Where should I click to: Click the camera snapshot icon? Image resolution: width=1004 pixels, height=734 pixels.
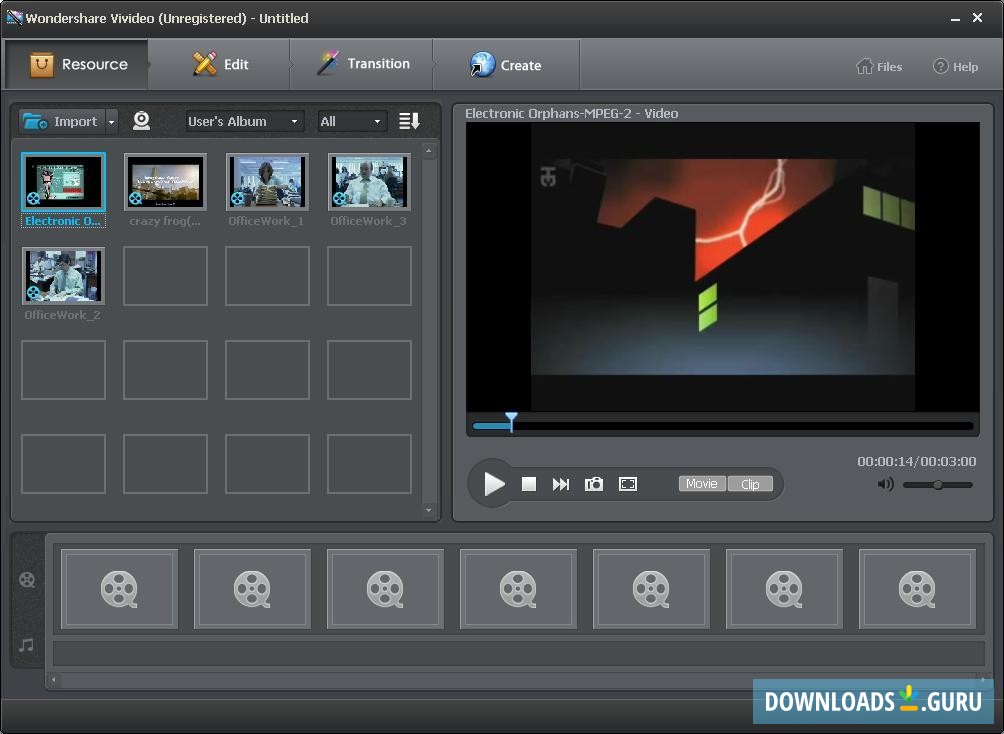(594, 483)
